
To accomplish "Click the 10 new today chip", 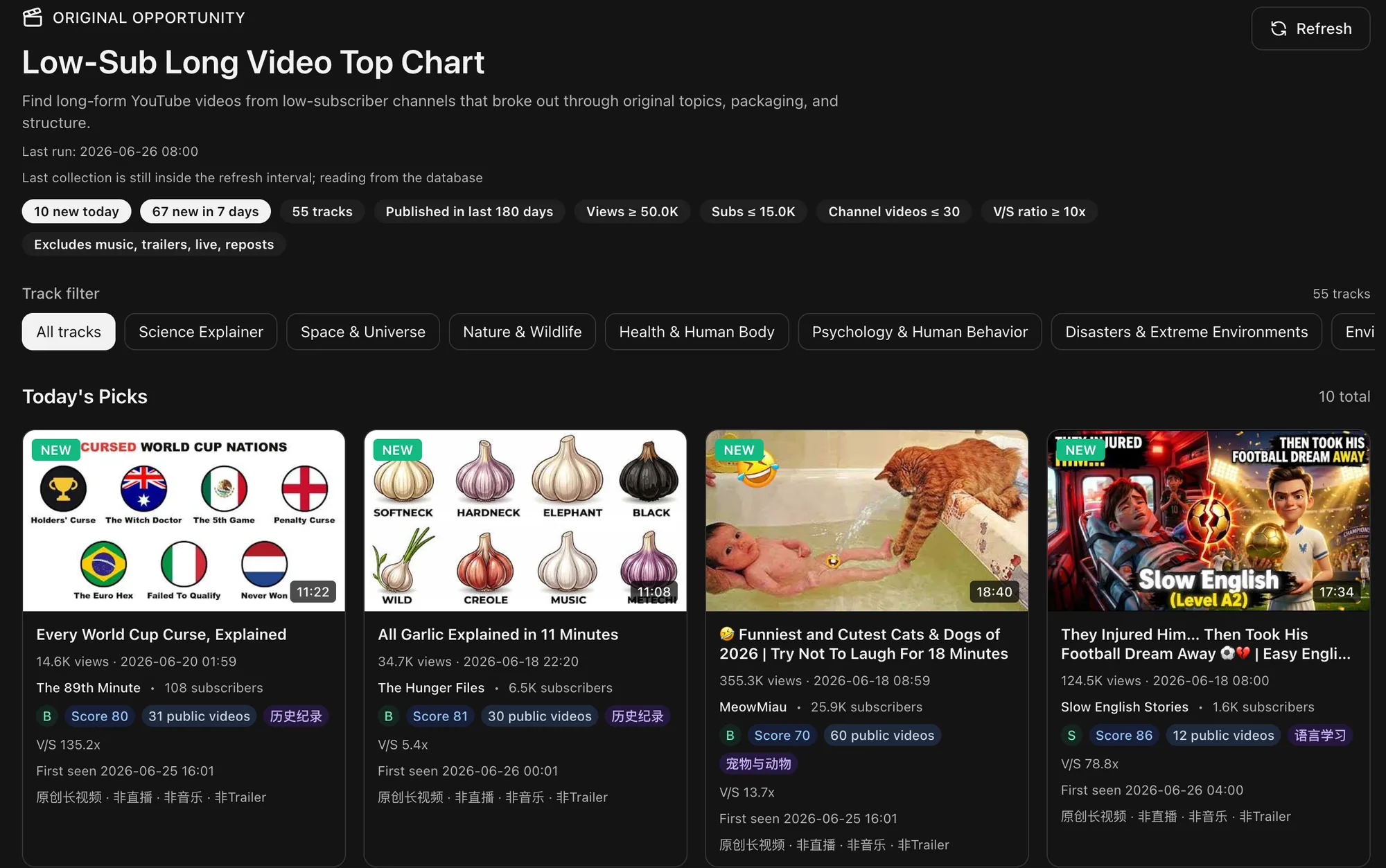I will pos(76,211).
